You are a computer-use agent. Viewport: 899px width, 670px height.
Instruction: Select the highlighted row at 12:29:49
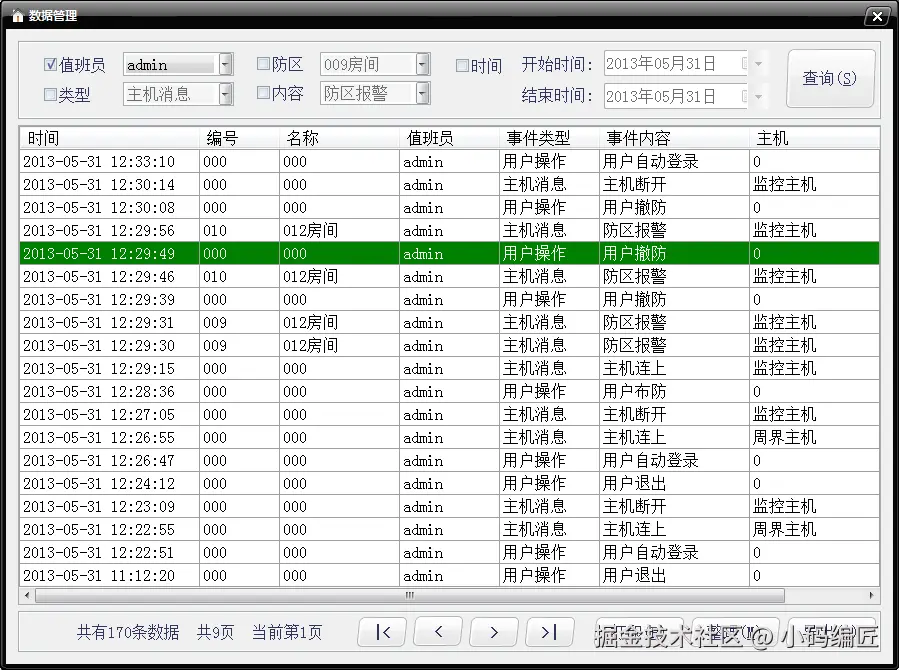coord(450,253)
